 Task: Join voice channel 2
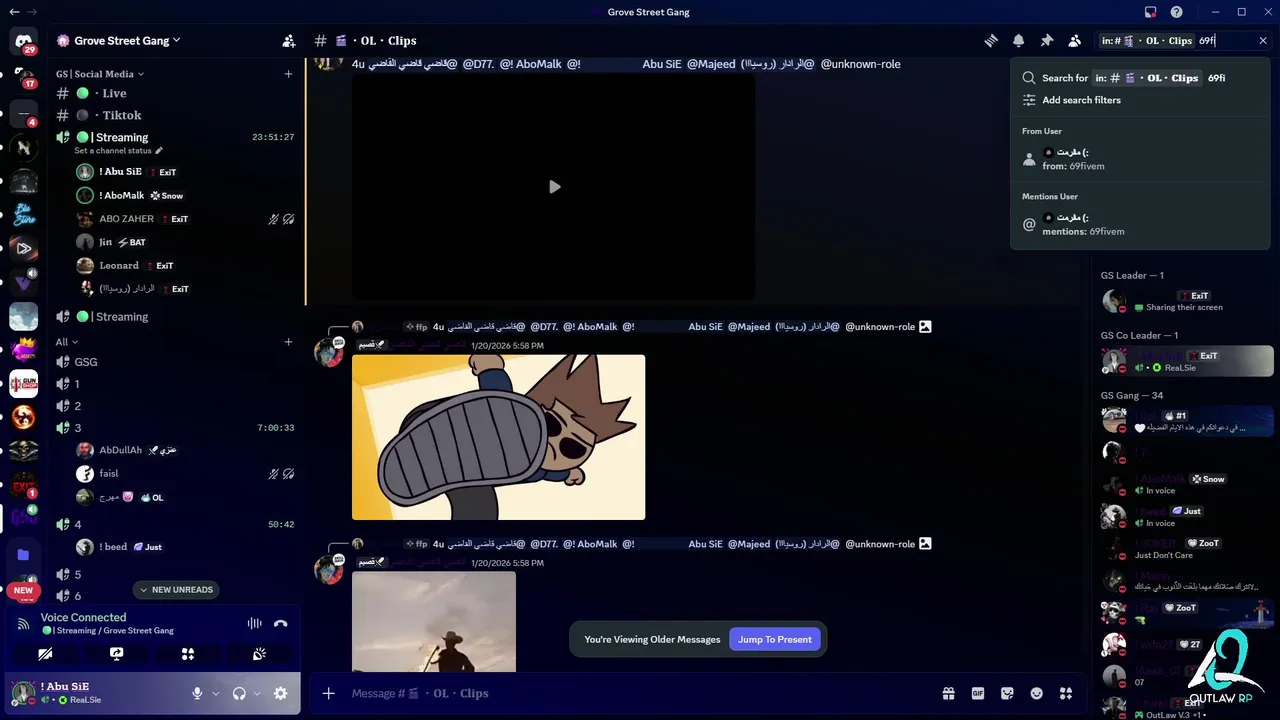point(176,406)
